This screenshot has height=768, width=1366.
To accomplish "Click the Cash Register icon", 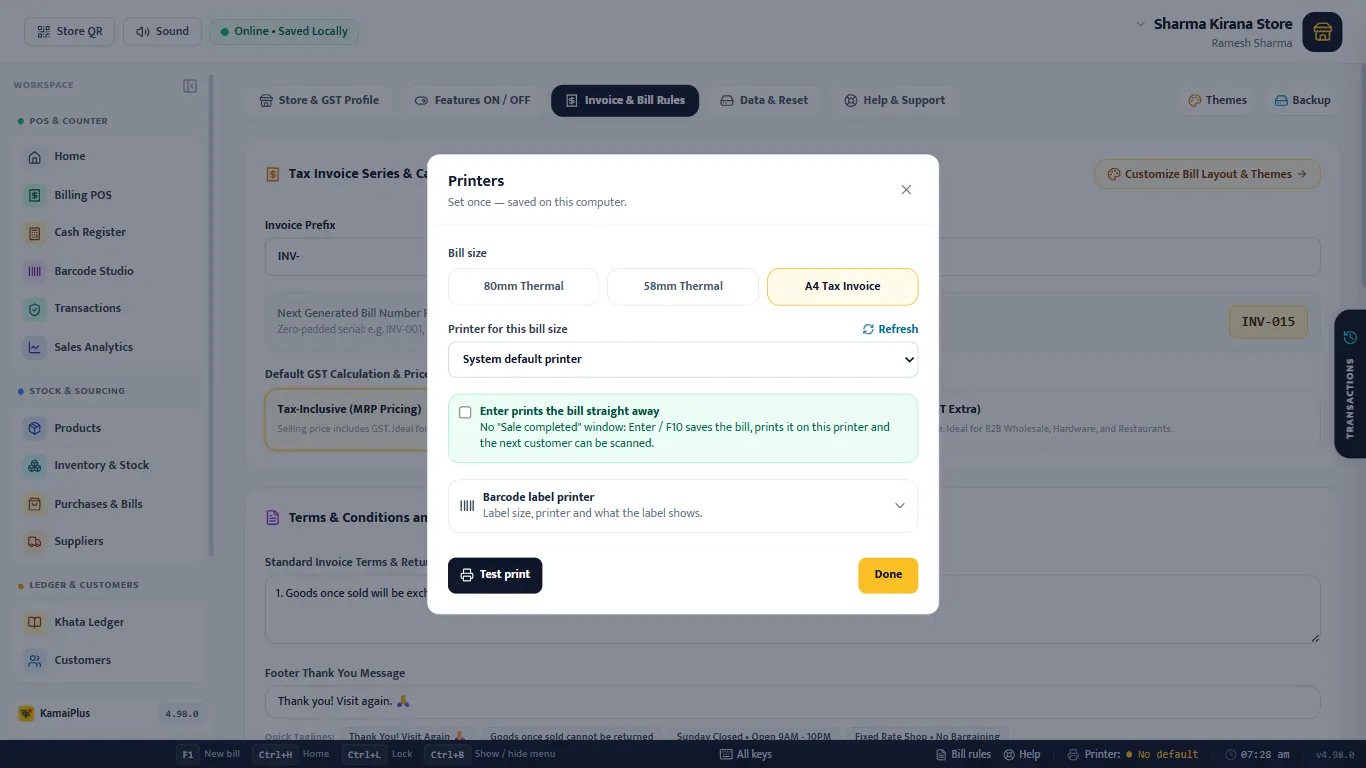I will pos(35,233).
